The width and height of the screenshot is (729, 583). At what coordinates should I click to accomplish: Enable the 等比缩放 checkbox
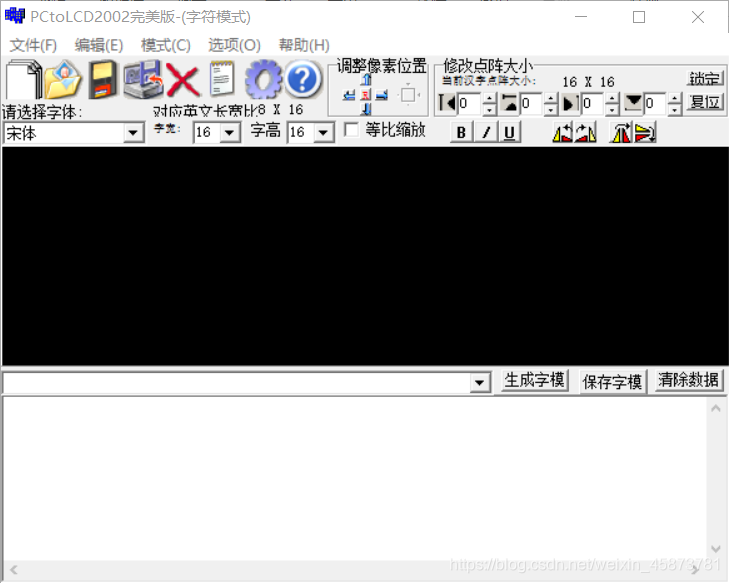[x=351, y=130]
